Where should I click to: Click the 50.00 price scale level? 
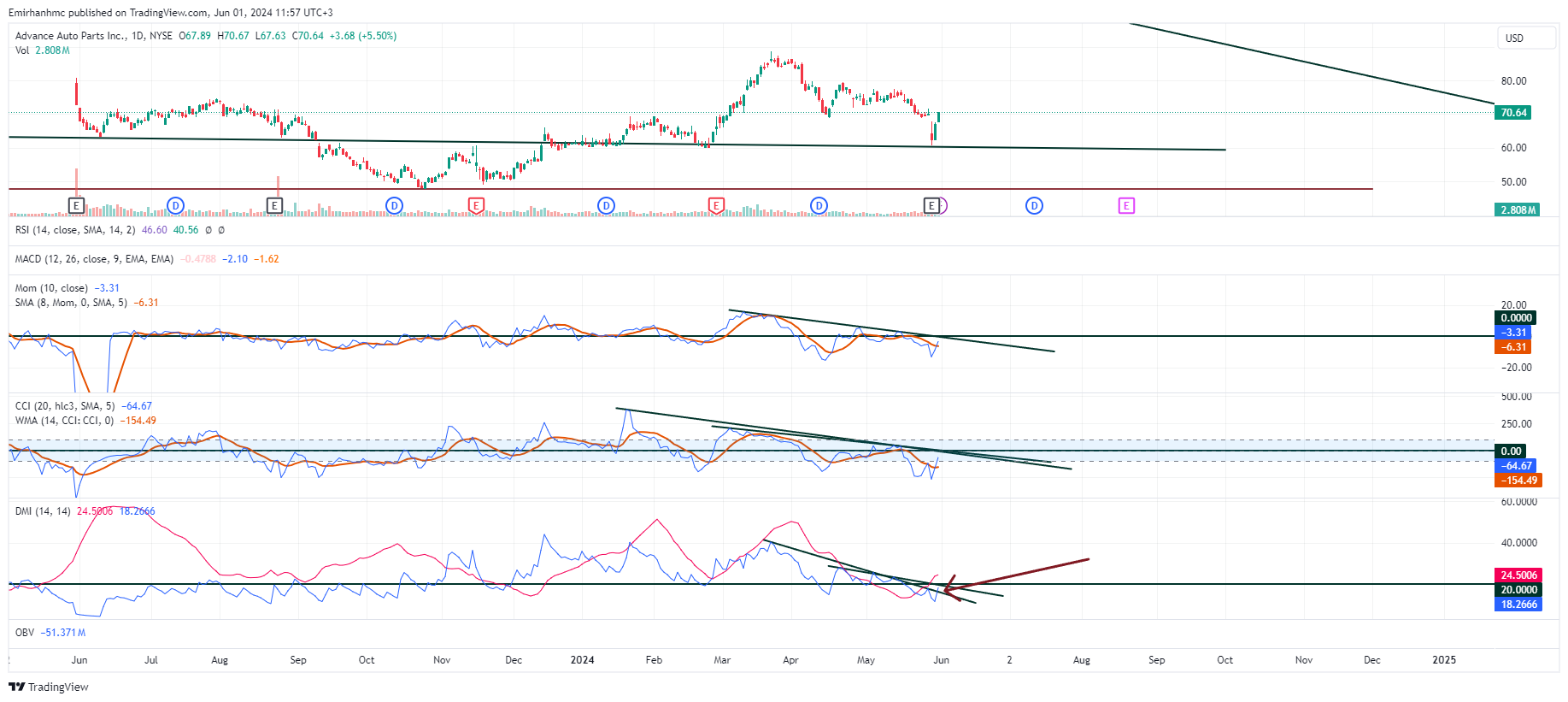(1513, 182)
